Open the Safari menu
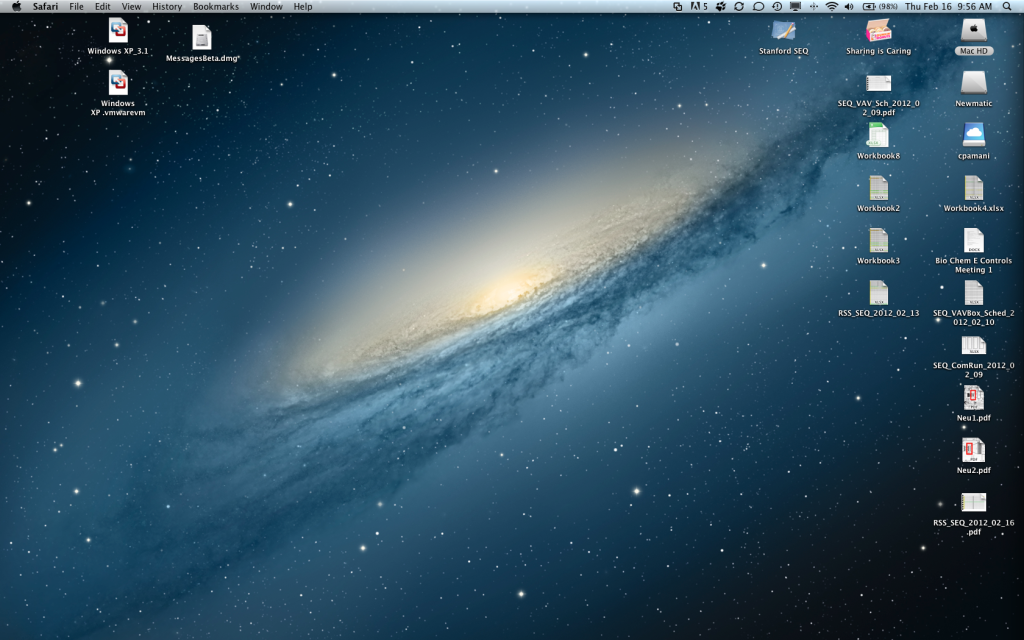This screenshot has height=640, width=1024. coord(46,7)
